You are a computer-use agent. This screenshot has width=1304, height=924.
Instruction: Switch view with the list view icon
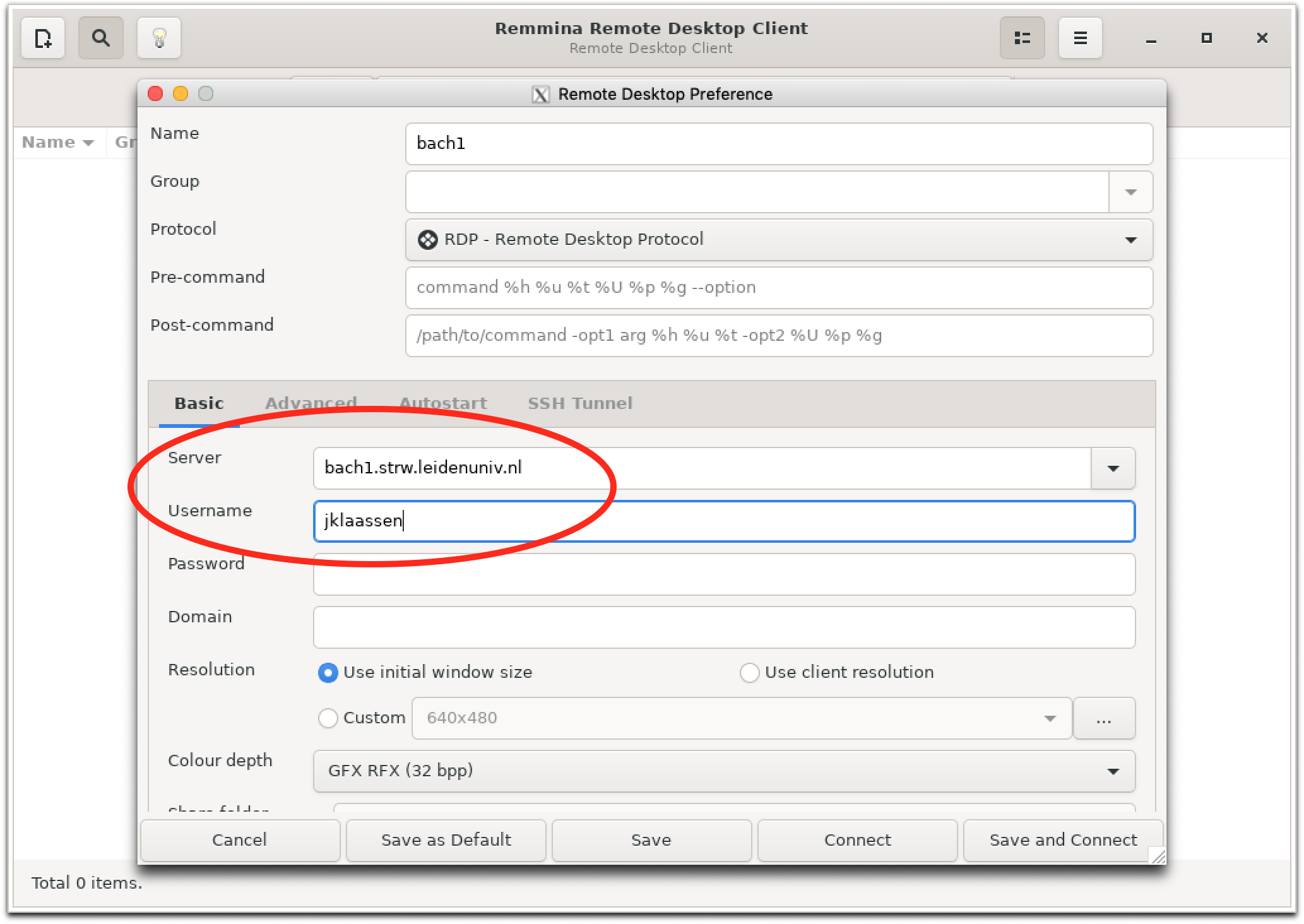tap(1022, 38)
